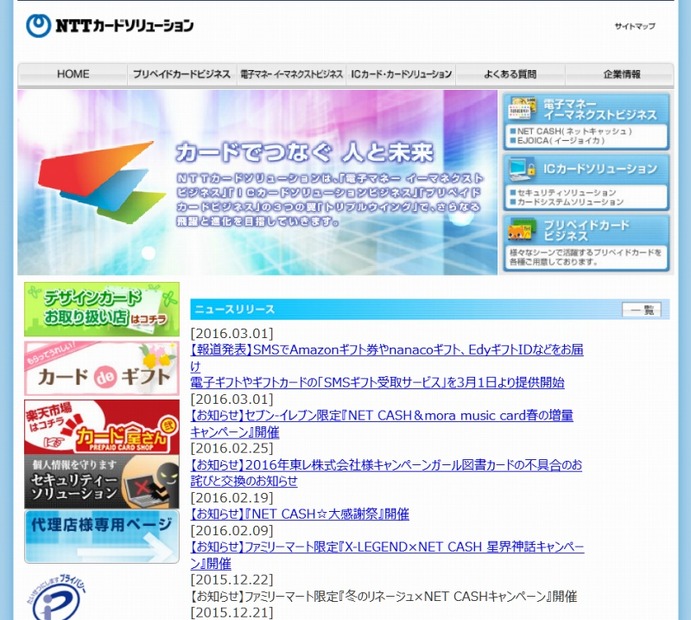Click the [2016.02.19] date text

pyautogui.click(x=232, y=497)
